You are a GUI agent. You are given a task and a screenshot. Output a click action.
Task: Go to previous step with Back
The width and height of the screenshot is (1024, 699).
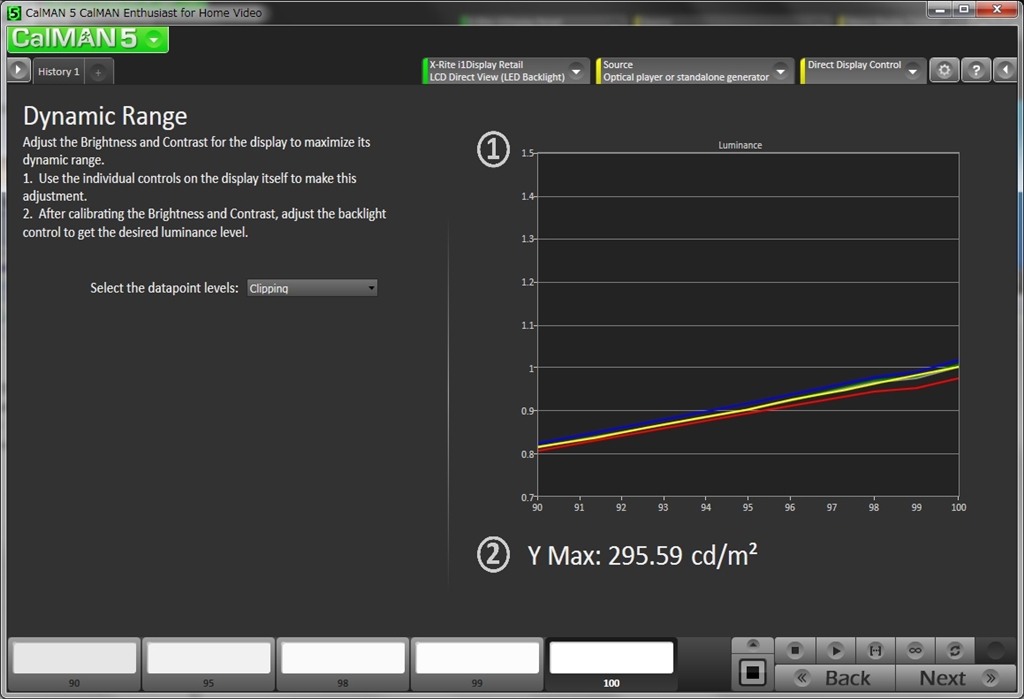tap(835, 678)
